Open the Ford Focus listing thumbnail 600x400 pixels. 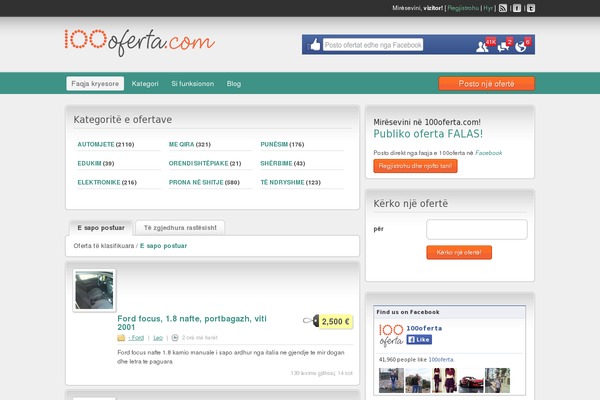point(94,290)
